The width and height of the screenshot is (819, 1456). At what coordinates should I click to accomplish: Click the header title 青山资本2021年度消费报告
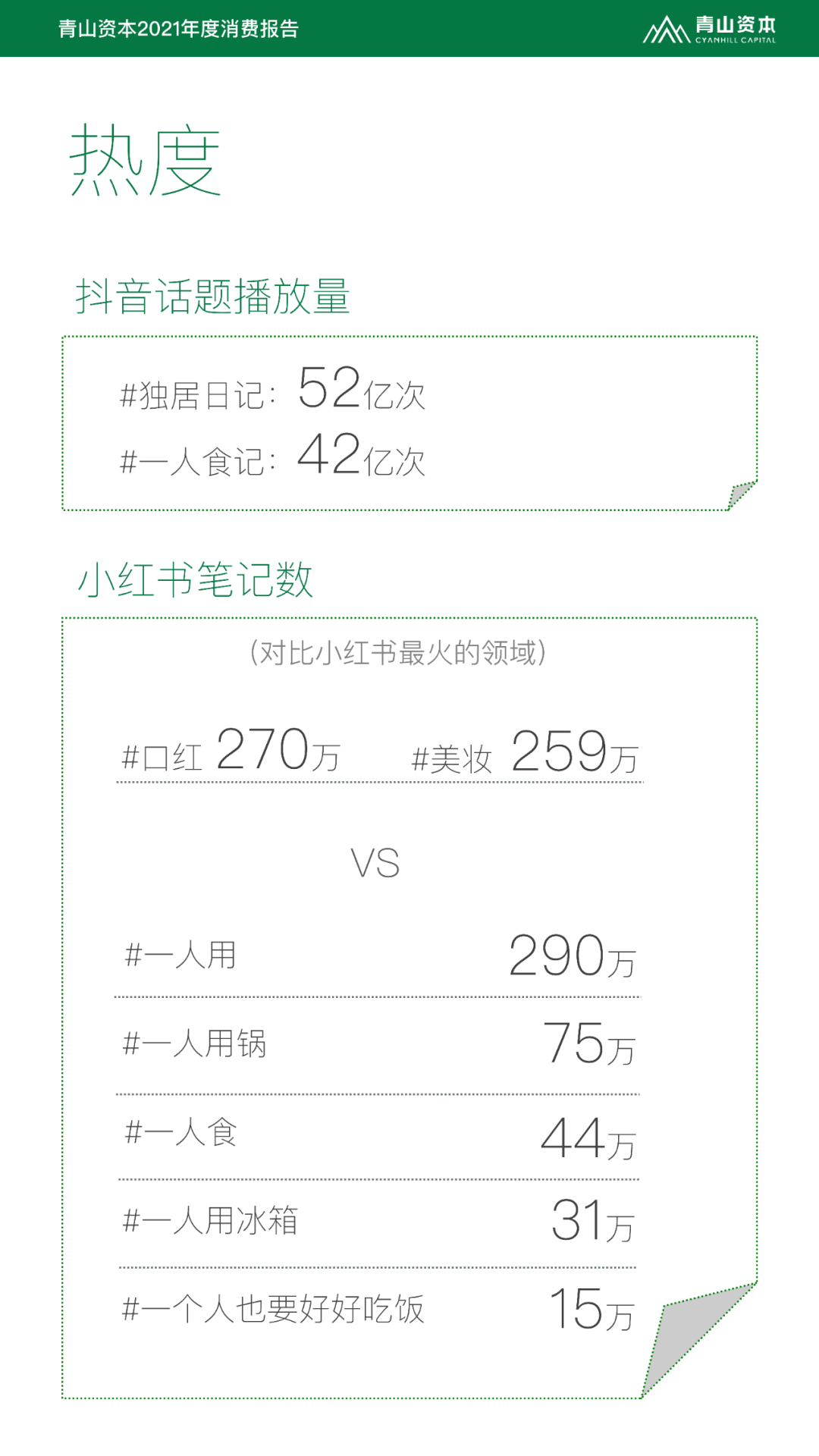[x=179, y=29]
